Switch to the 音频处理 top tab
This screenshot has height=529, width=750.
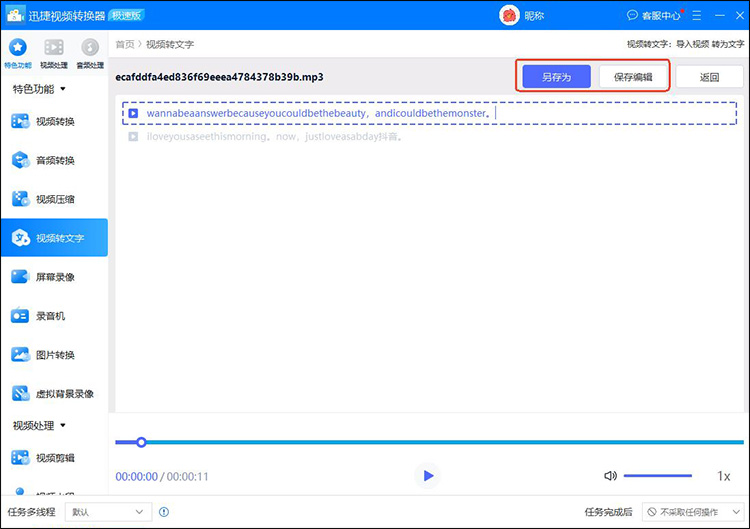pyautogui.click(x=90, y=53)
